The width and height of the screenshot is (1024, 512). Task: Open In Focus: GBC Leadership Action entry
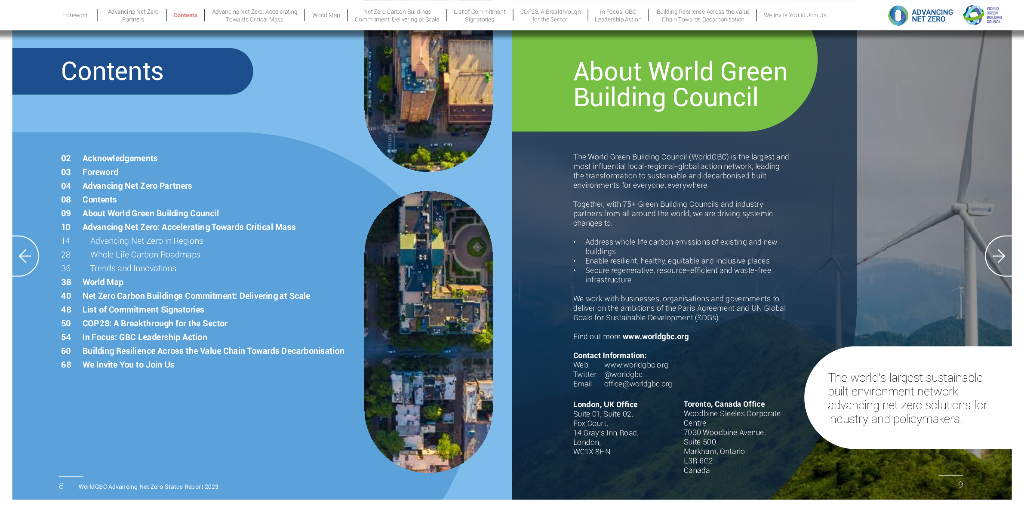click(x=144, y=337)
